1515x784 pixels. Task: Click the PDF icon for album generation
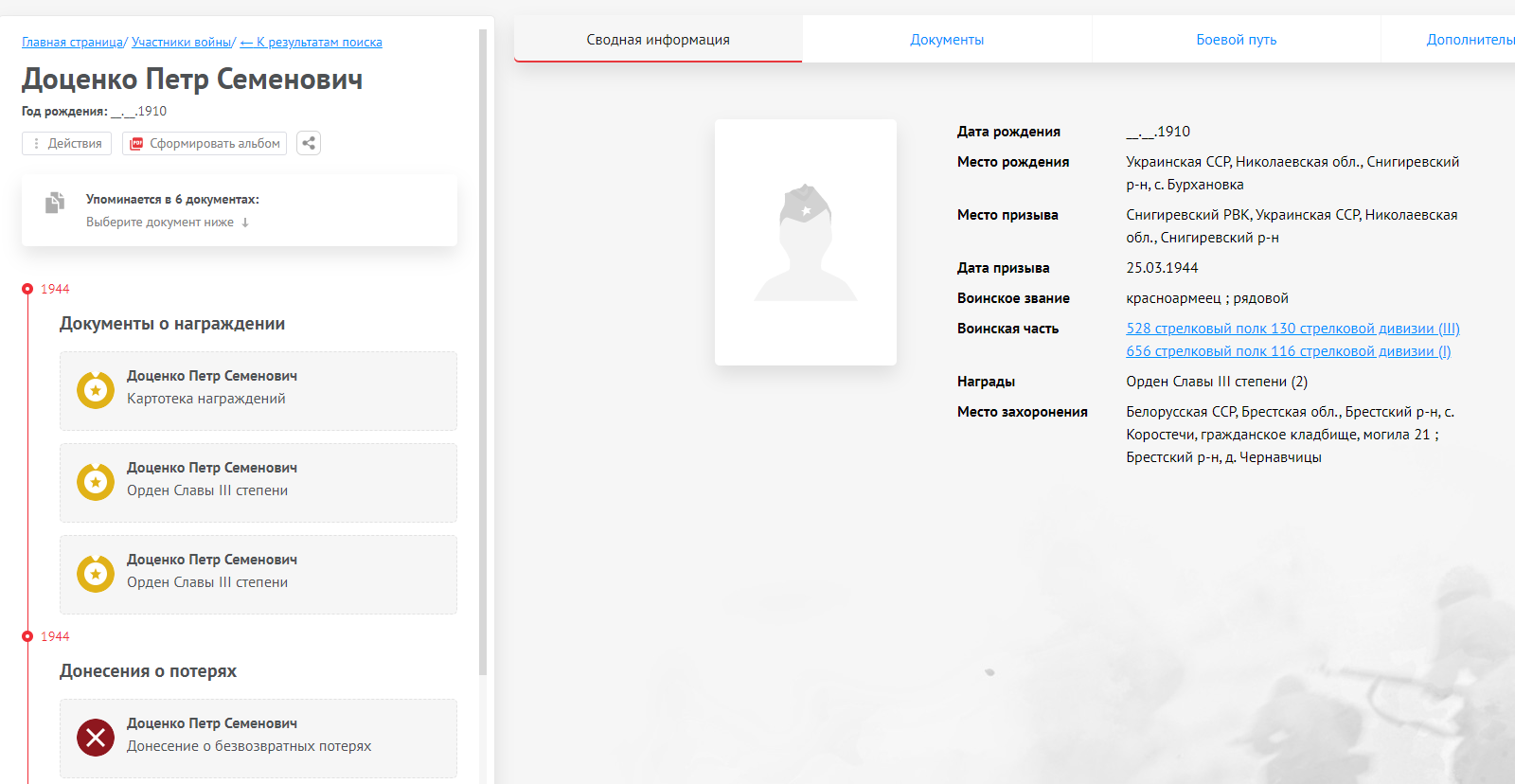point(137,144)
